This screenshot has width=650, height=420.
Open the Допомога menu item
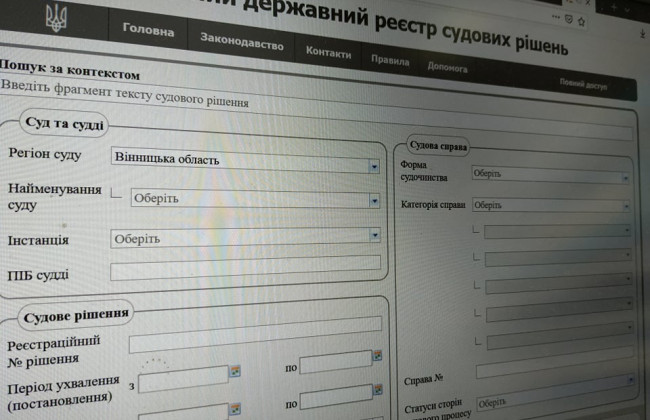coord(447,67)
